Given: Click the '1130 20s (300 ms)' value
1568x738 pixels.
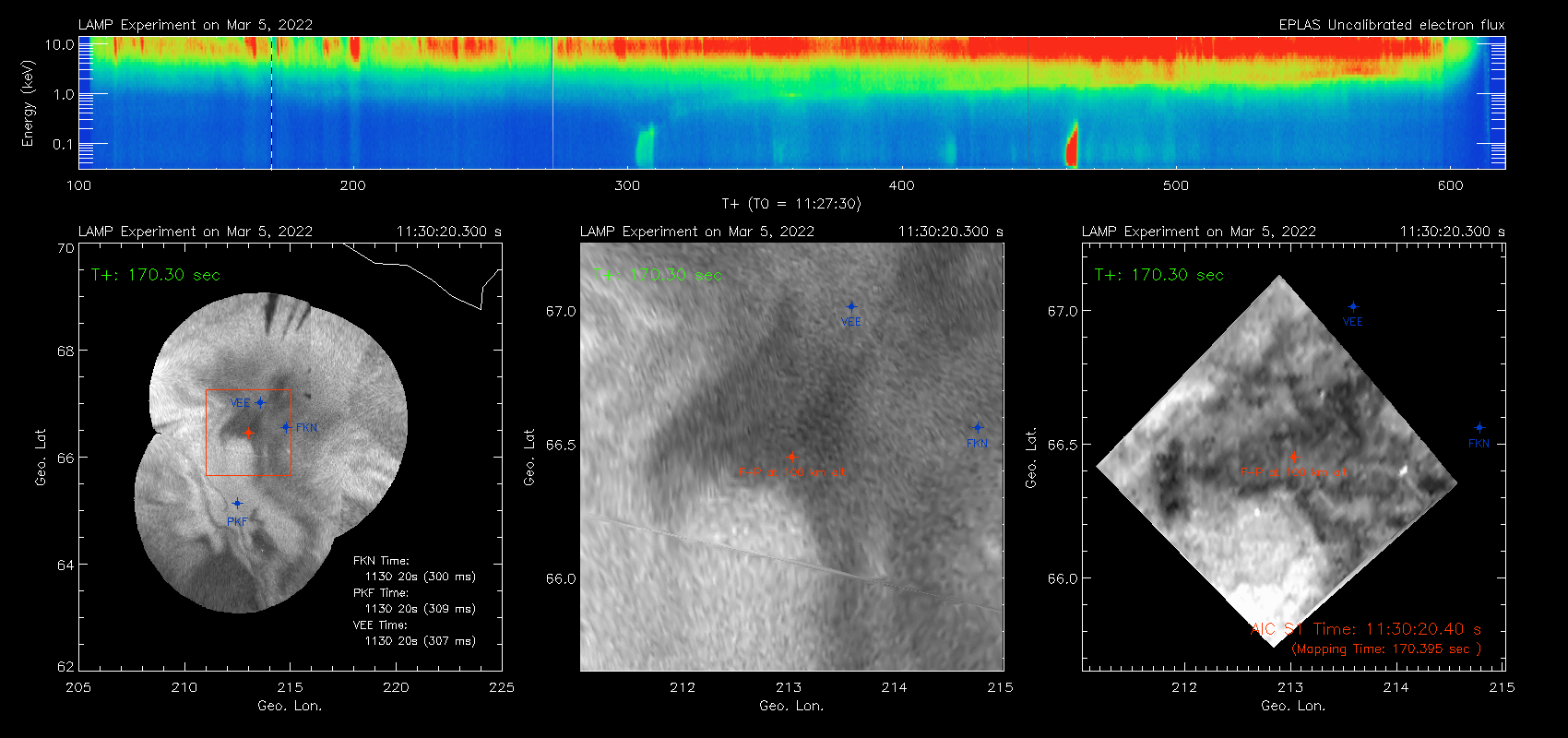Looking at the screenshot, I should coord(421,577).
